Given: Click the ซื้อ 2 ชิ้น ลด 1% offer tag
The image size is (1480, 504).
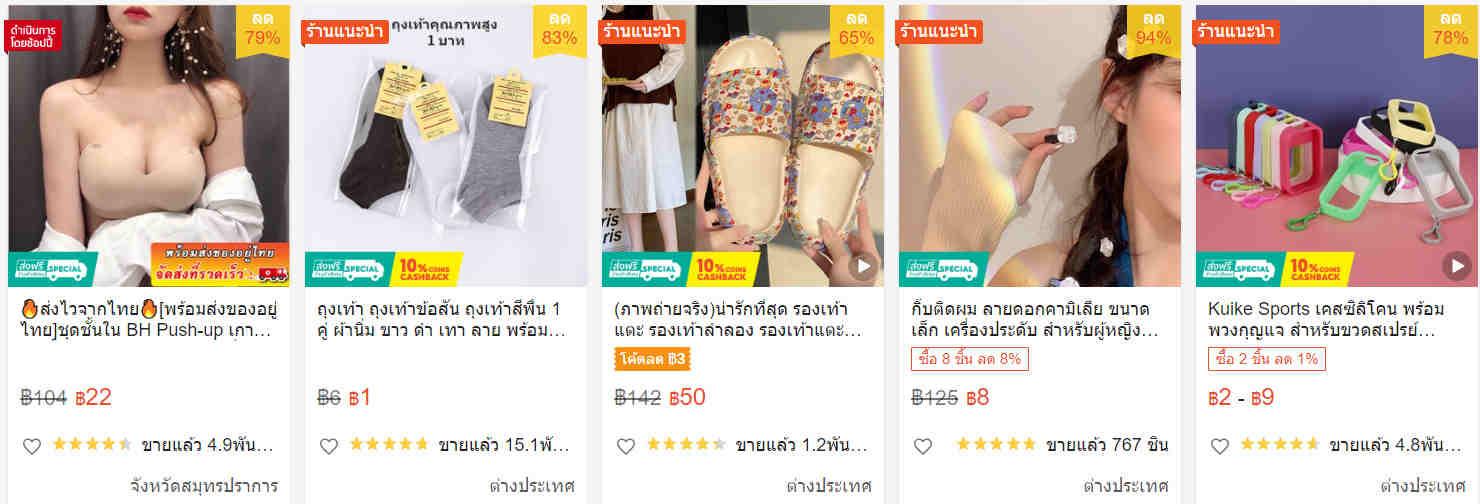Looking at the screenshot, I should point(1266,359).
